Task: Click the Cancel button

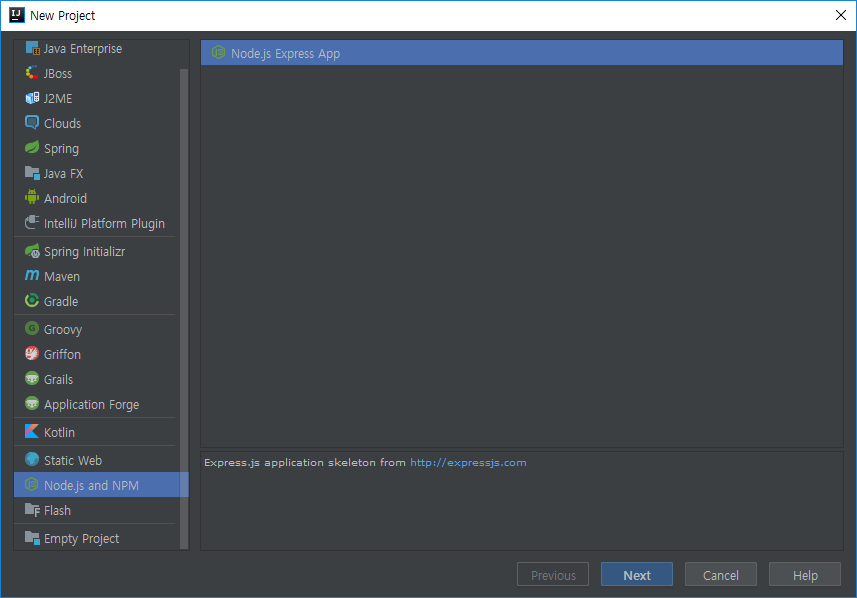Action: 720,574
